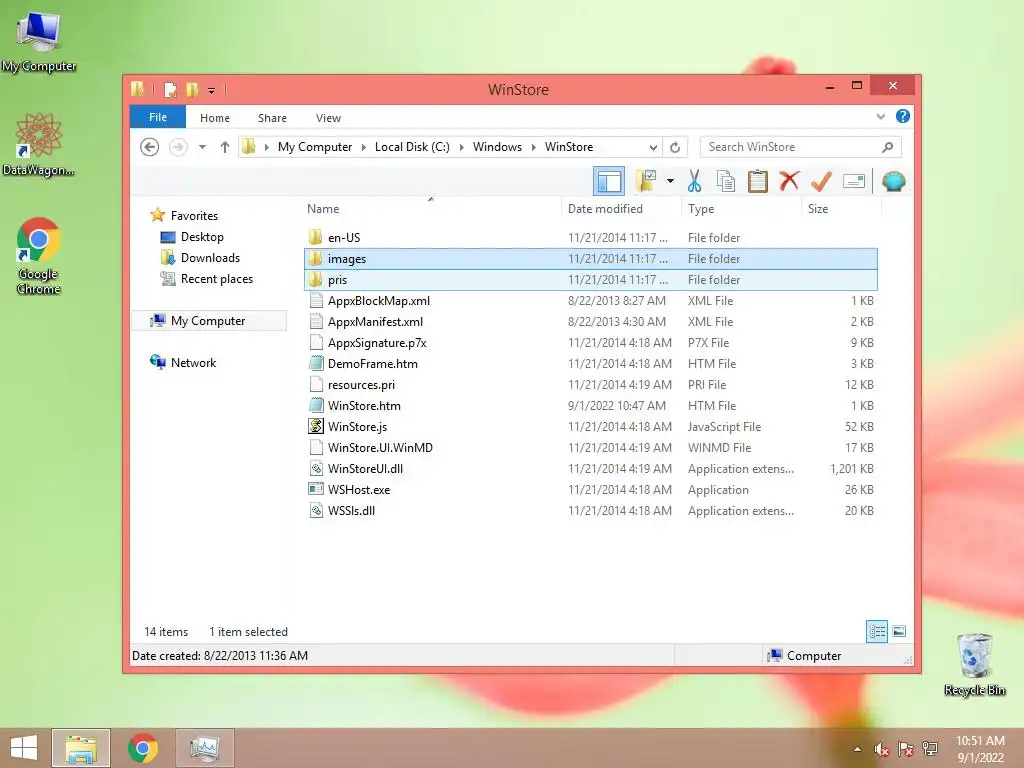1024x768 pixels.
Task: Select the pris folder
Action: coord(590,280)
